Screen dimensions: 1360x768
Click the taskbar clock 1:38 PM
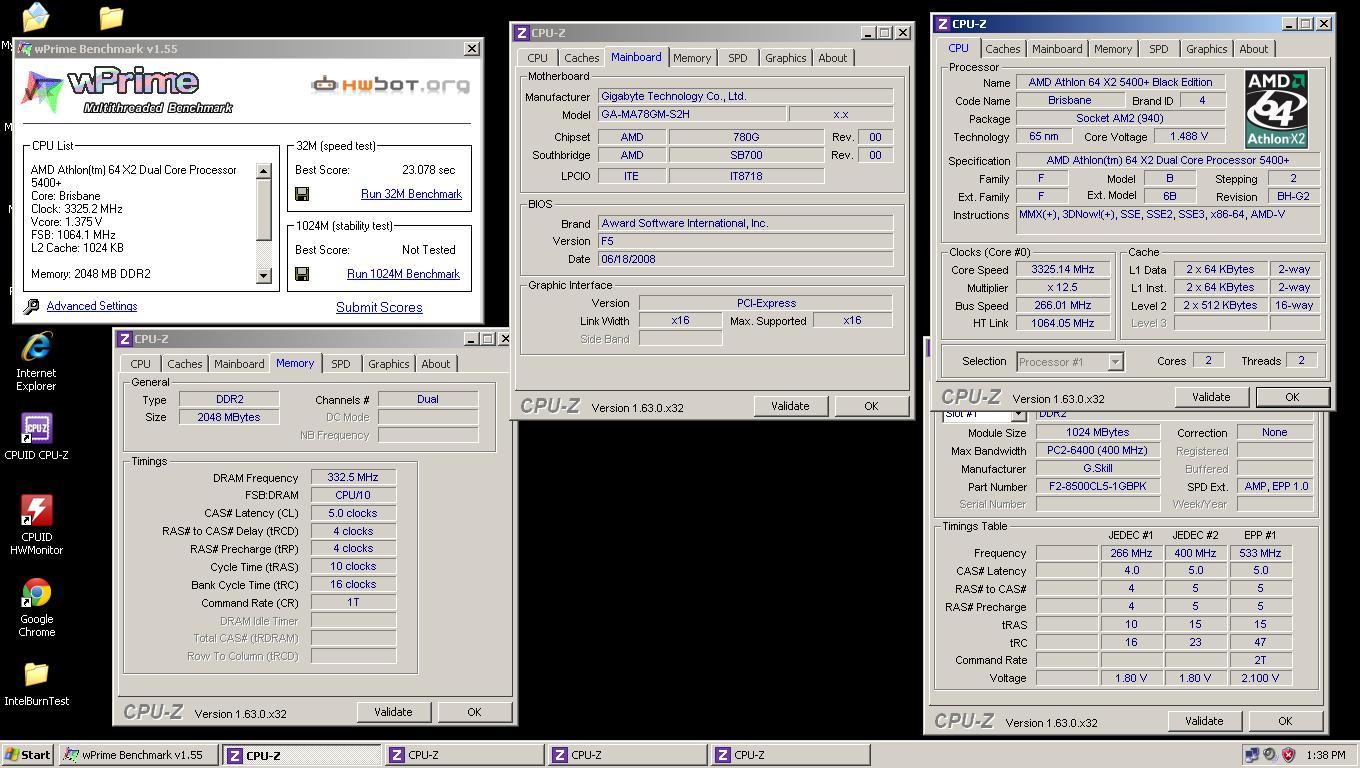click(x=1325, y=755)
